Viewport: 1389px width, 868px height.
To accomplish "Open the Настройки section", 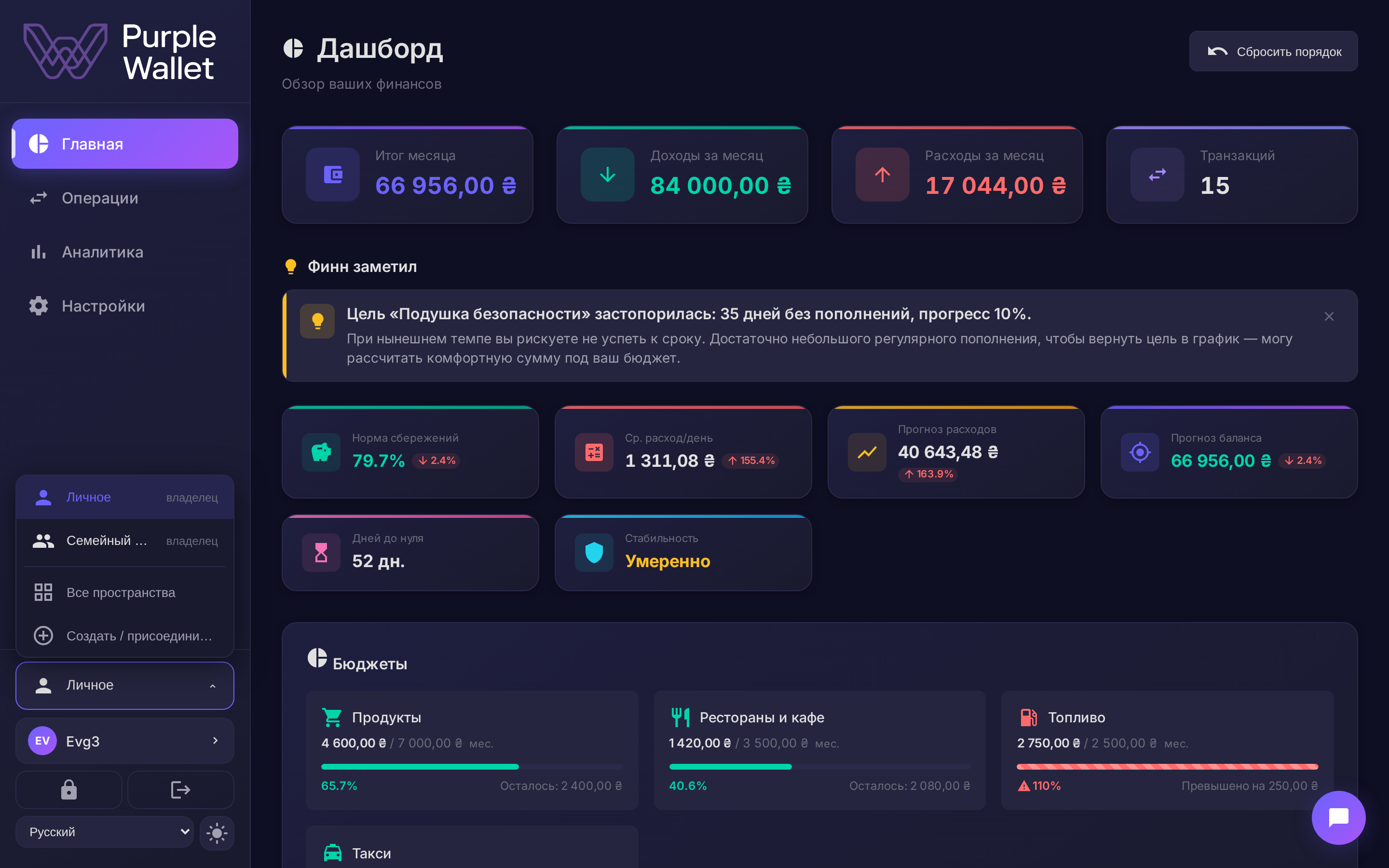I will coord(125,306).
